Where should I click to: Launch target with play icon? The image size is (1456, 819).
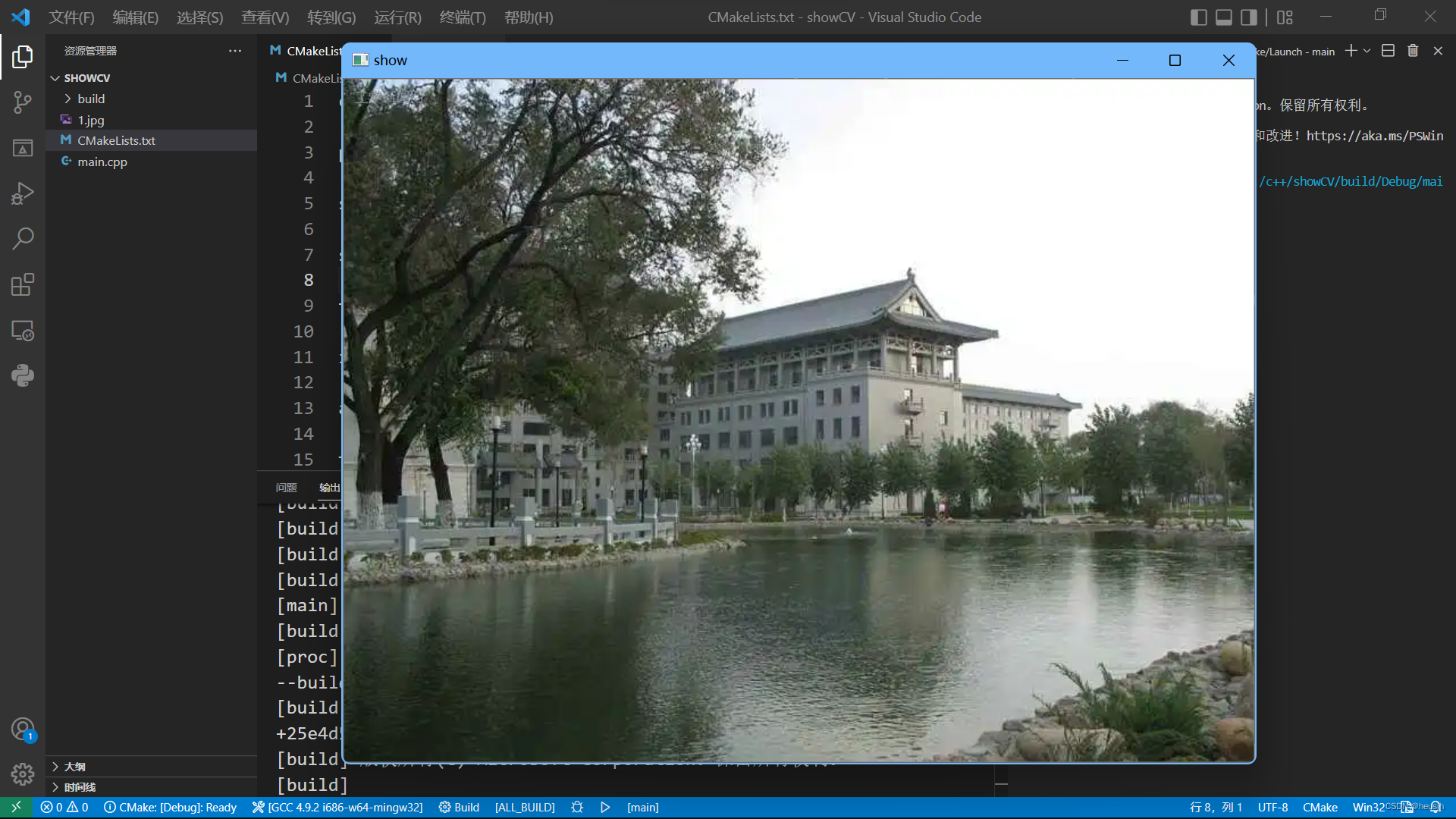point(605,807)
